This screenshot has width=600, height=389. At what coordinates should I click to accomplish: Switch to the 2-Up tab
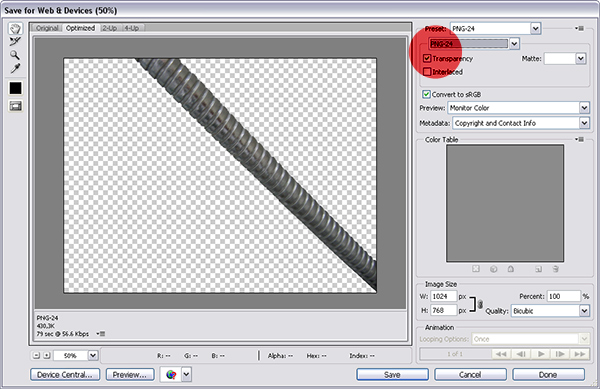click(x=109, y=28)
